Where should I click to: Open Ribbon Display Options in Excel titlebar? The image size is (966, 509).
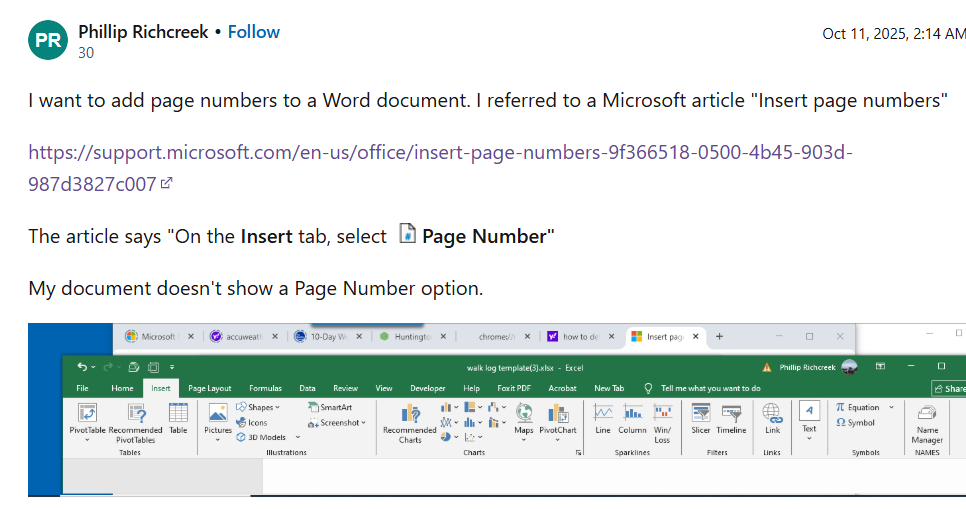[x=880, y=367]
